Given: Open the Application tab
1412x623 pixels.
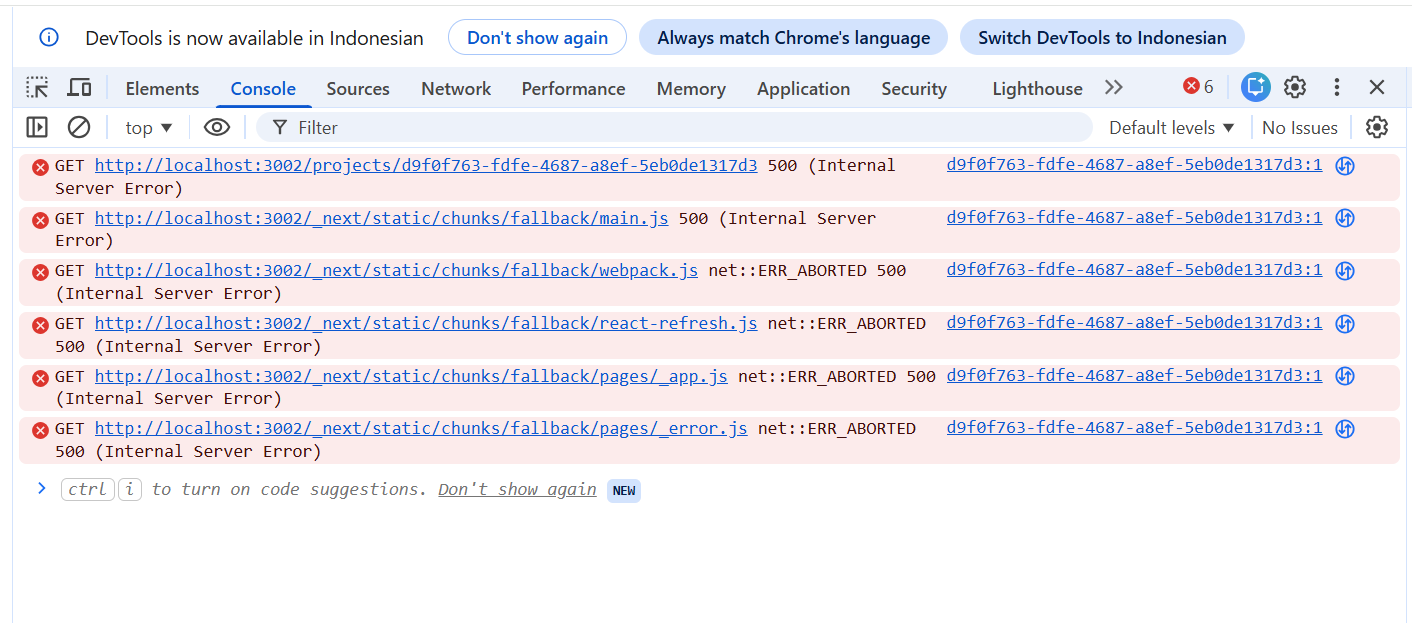Looking at the screenshot, I should (803, 88).
